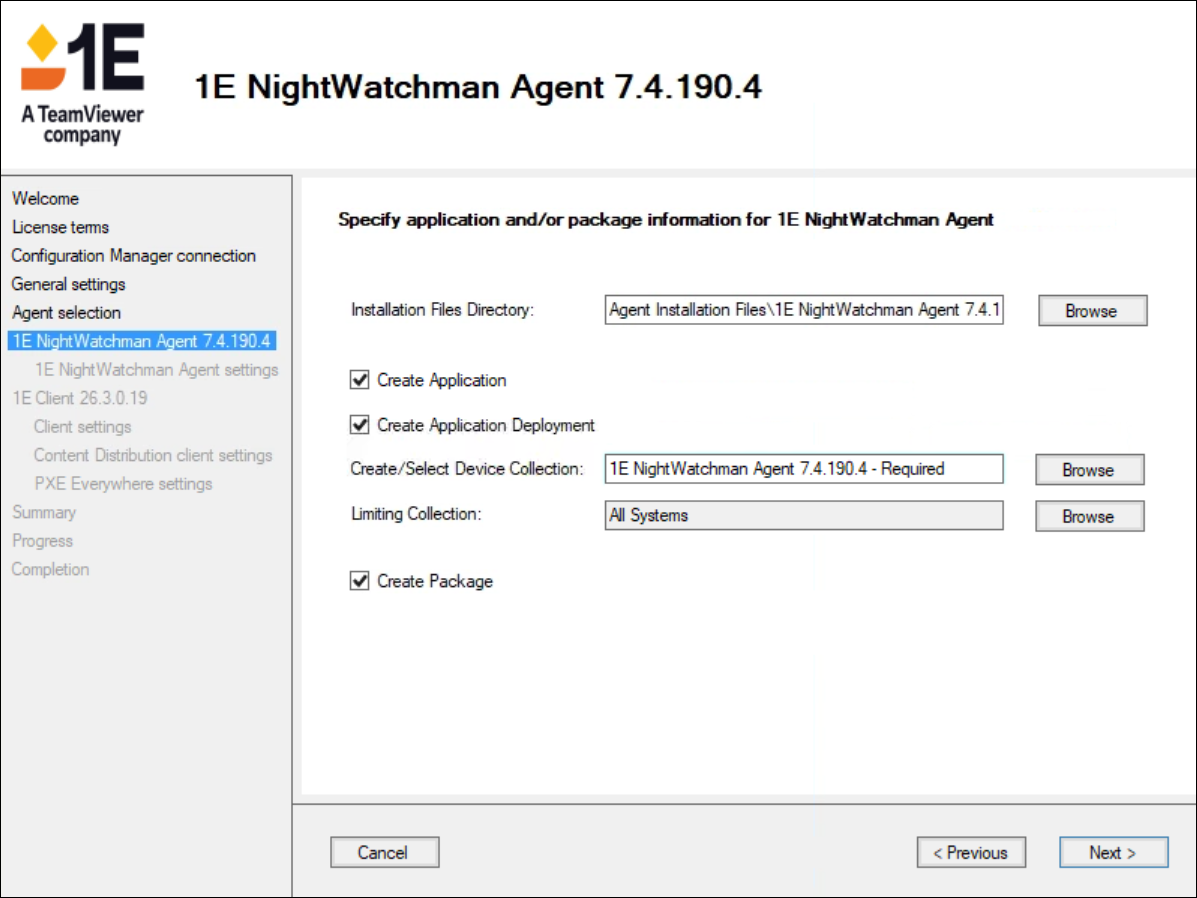Uncheck the Create Application checkbox
The image size is (1197, 898).
(x=360, y=380)
